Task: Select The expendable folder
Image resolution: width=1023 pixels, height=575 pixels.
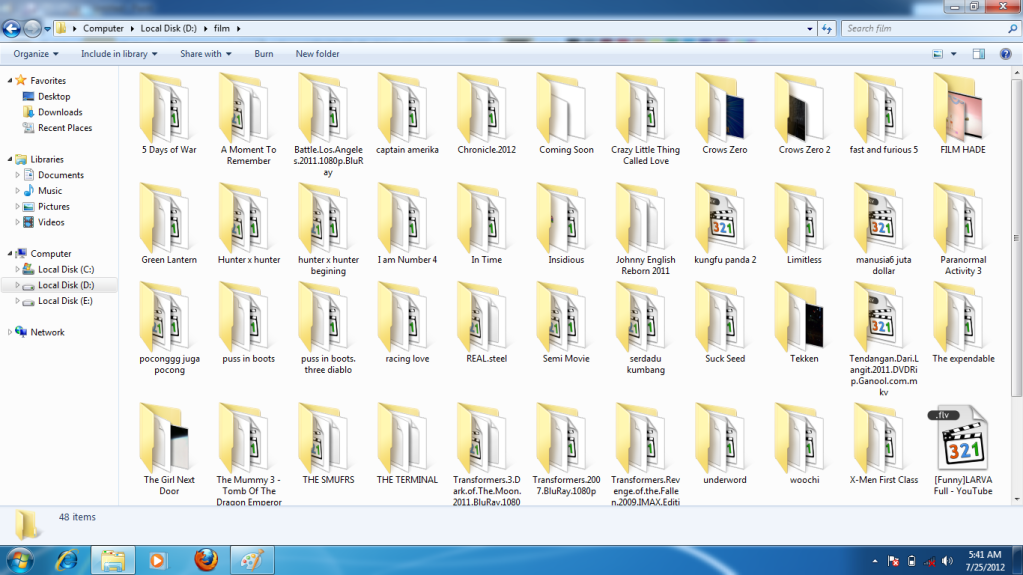Action: click(963, 324)
